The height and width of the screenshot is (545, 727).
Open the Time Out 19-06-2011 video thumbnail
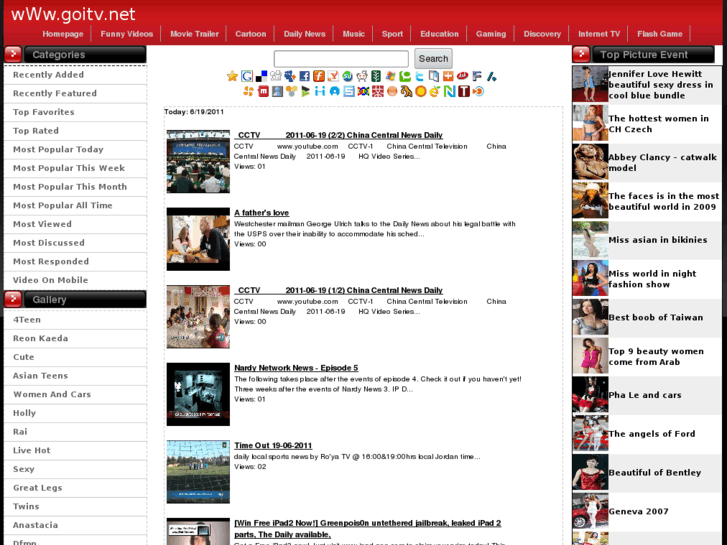tap(198, 471)
